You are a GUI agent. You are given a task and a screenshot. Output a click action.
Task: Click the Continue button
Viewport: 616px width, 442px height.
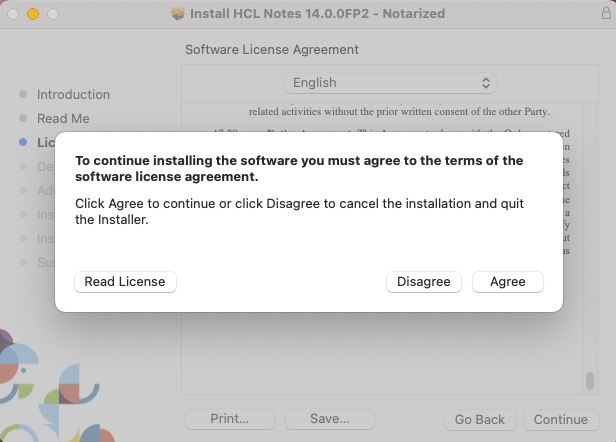click(x=560, y=420)
